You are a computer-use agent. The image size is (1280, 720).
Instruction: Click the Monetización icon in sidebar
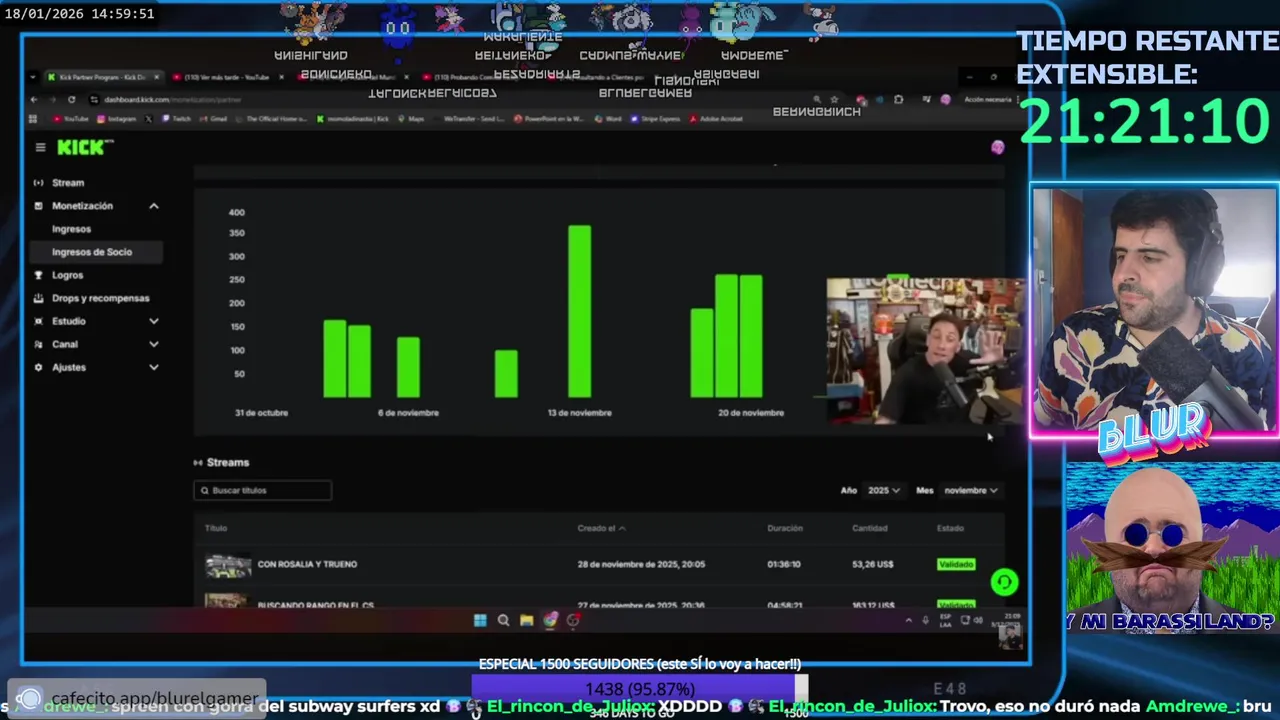click(x=39, y=206)
